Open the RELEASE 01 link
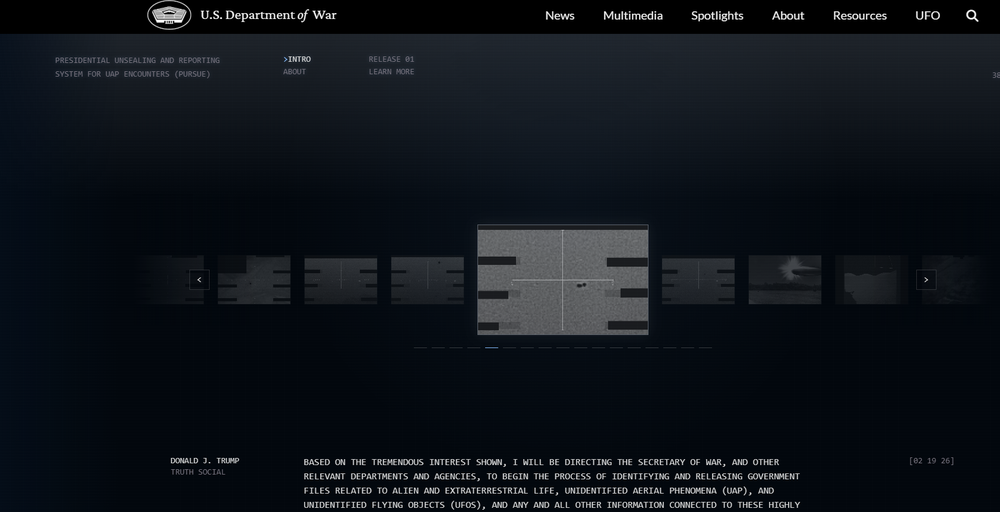Screen dimensions: 1000x512 click(x=391, y=59)
